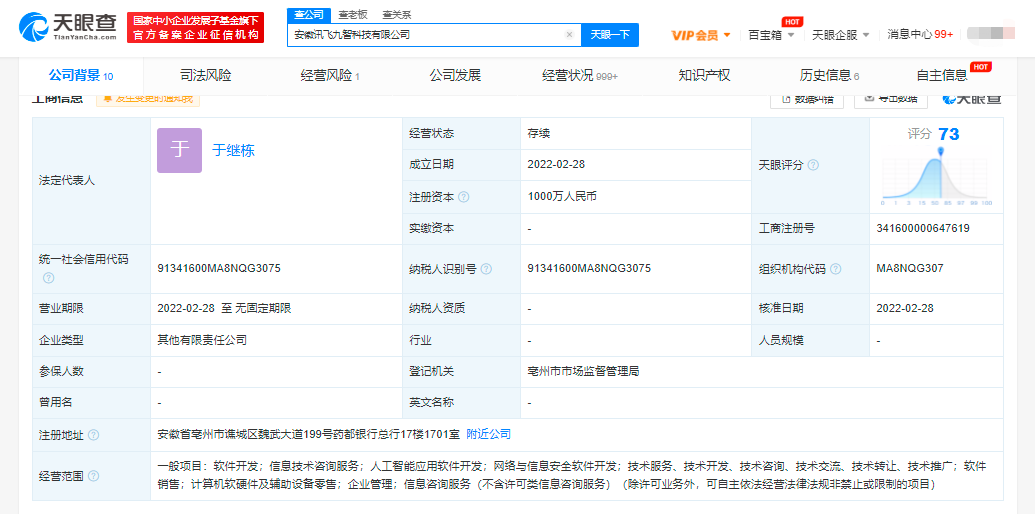Screen dimensions: 1035x514
Task: Switch to the 自主信息 tab
Action: tap(942, 76)
